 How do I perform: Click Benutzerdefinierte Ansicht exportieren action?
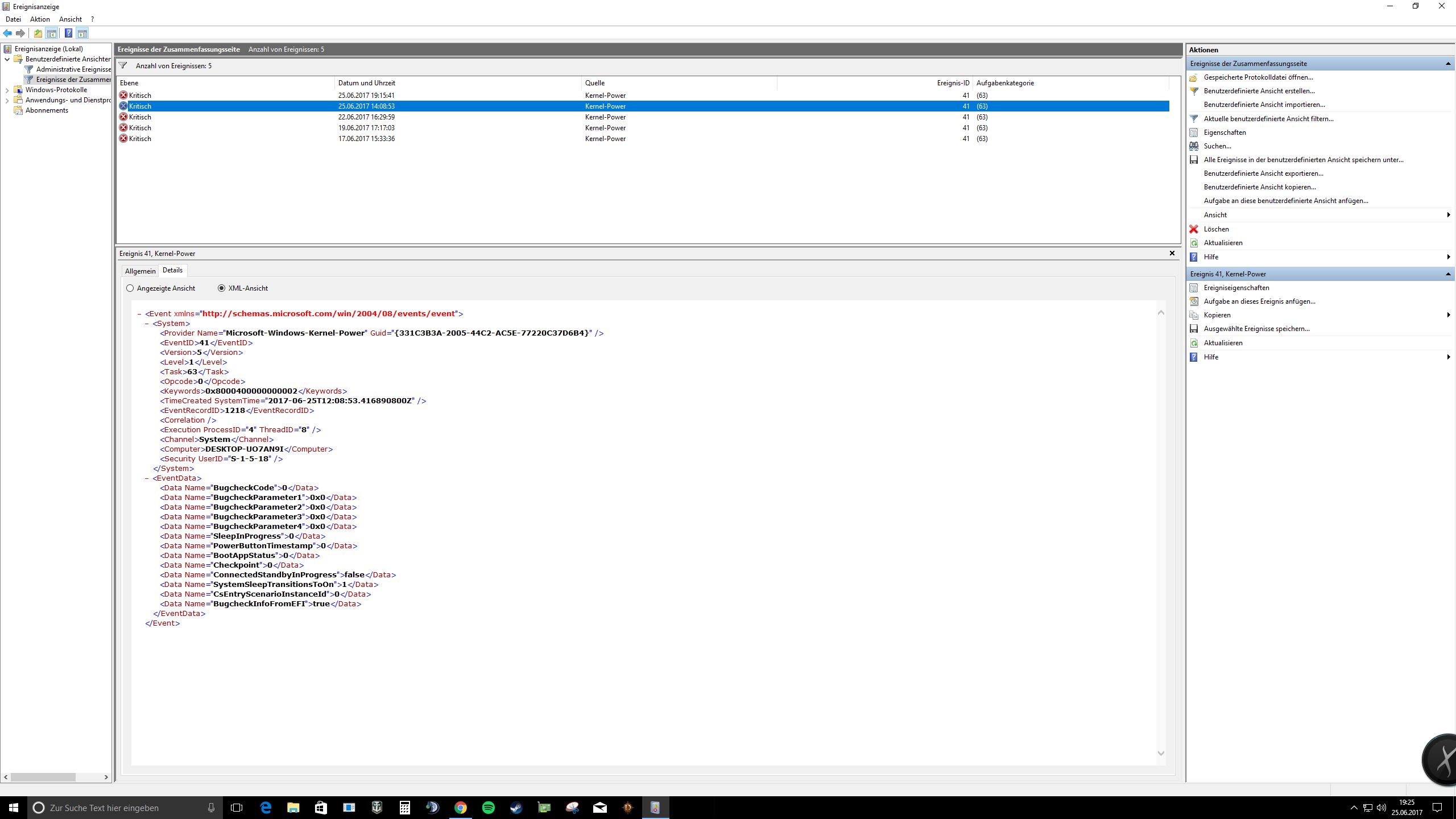1263,173
